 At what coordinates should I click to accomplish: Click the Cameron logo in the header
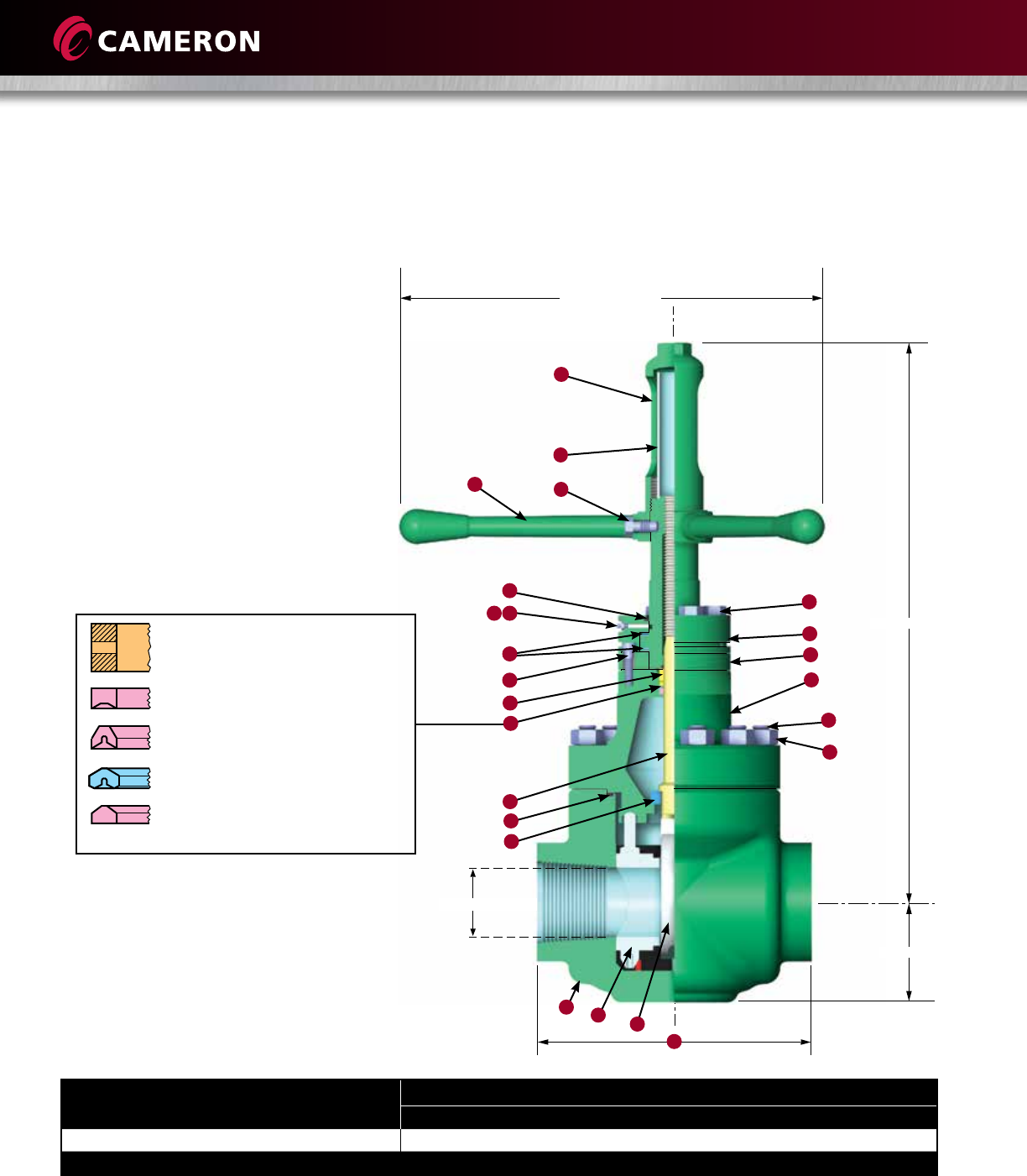pyautogui.click(x=157, y=39)
